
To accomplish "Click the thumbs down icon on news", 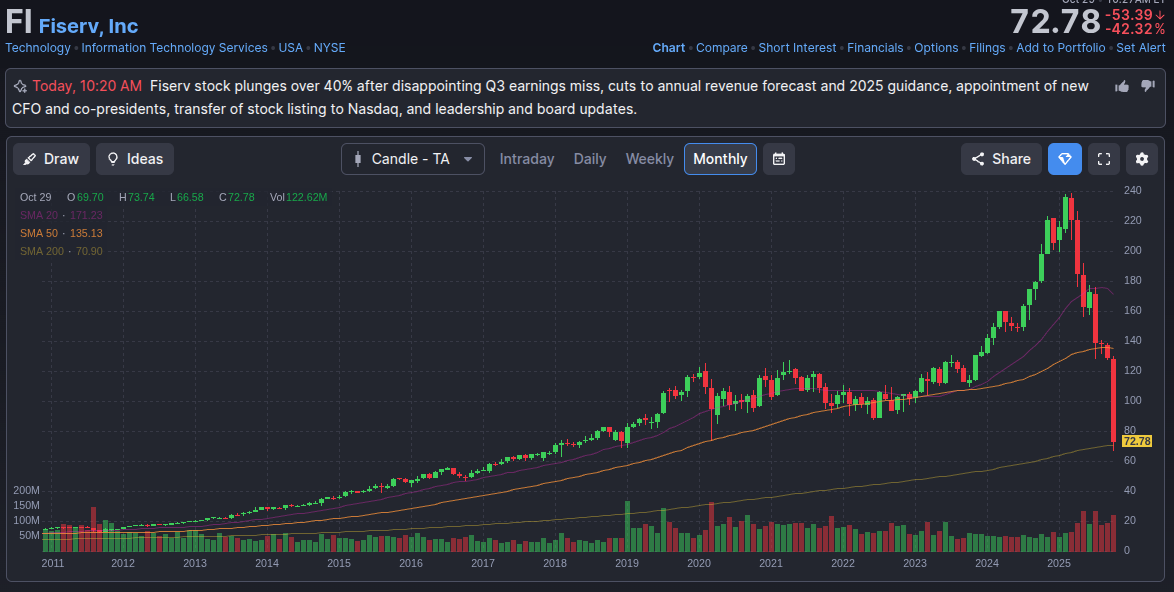I will pyautogui.click(x=1148, y=87).
